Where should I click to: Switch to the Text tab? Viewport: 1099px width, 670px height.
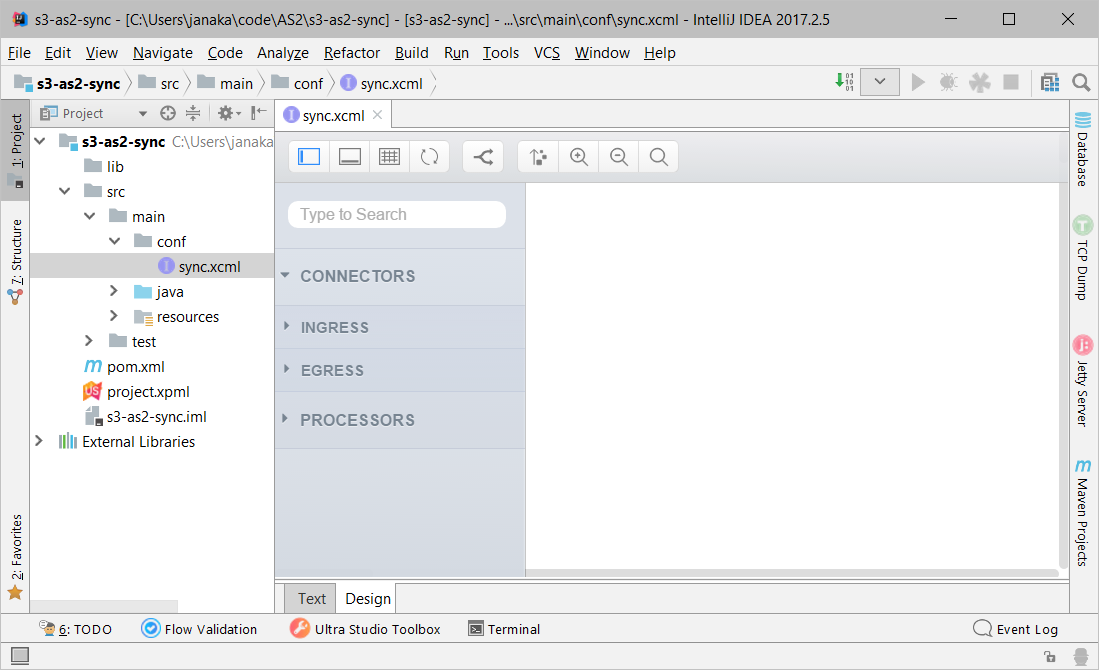(311, 599)
